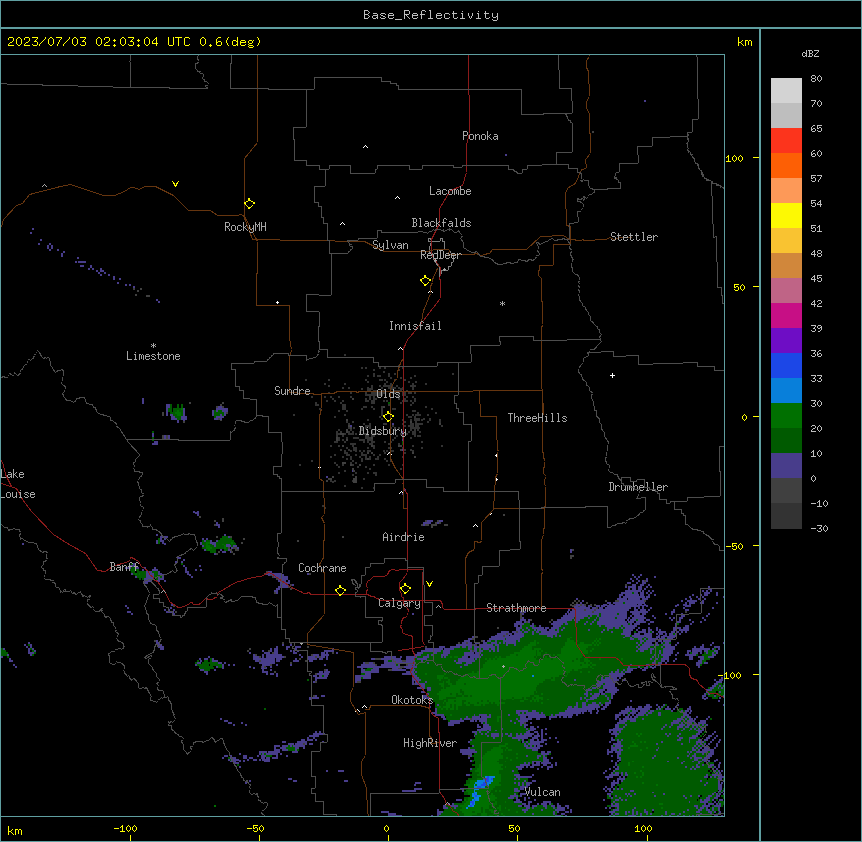Click the Lake Louise label

tap(18, 484)
